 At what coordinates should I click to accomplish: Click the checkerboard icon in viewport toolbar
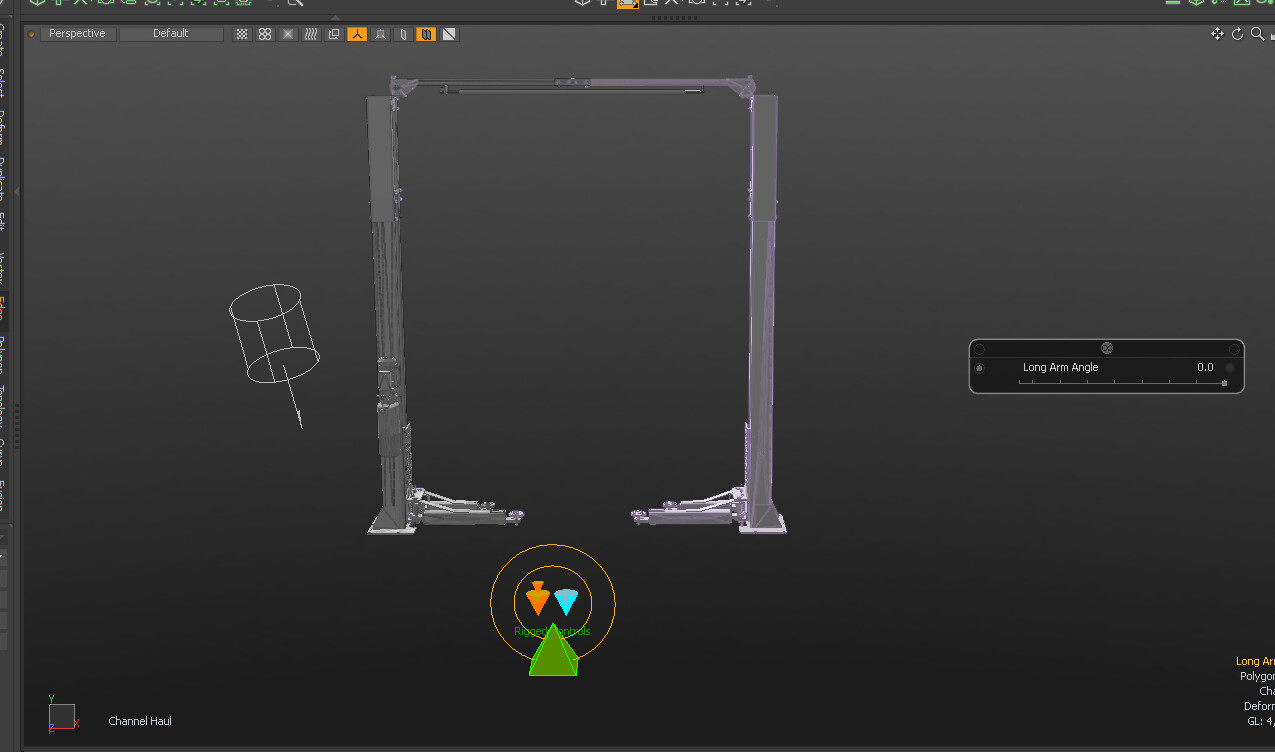(241, 34)
